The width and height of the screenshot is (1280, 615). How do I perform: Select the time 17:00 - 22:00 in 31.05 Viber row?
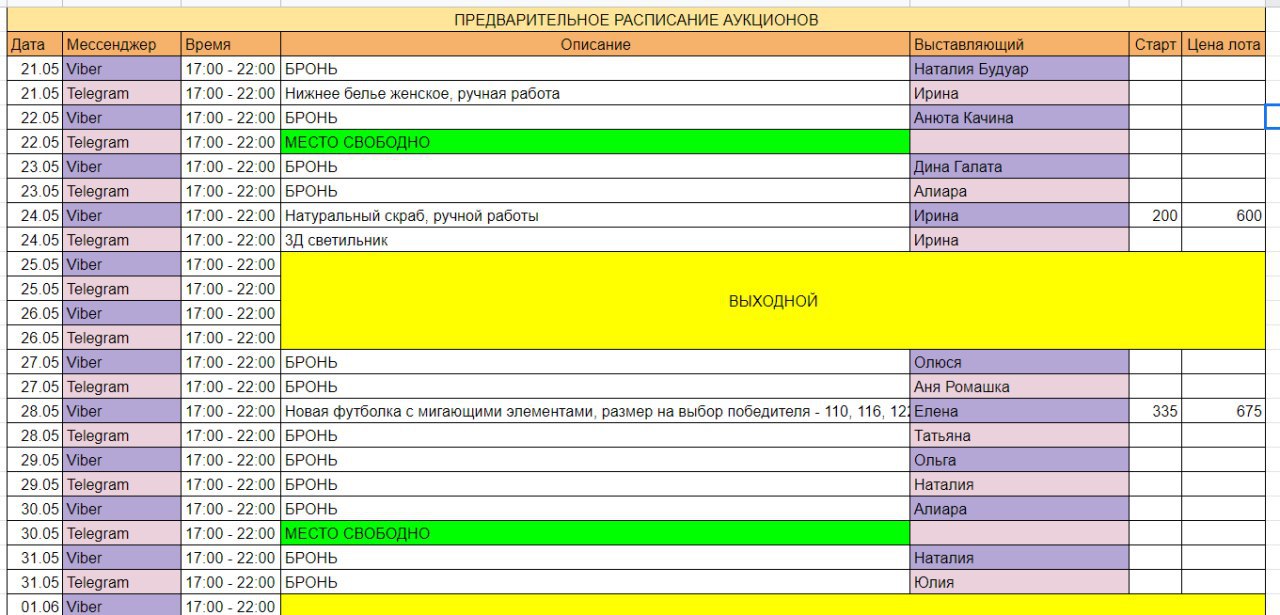coord(231,559)
